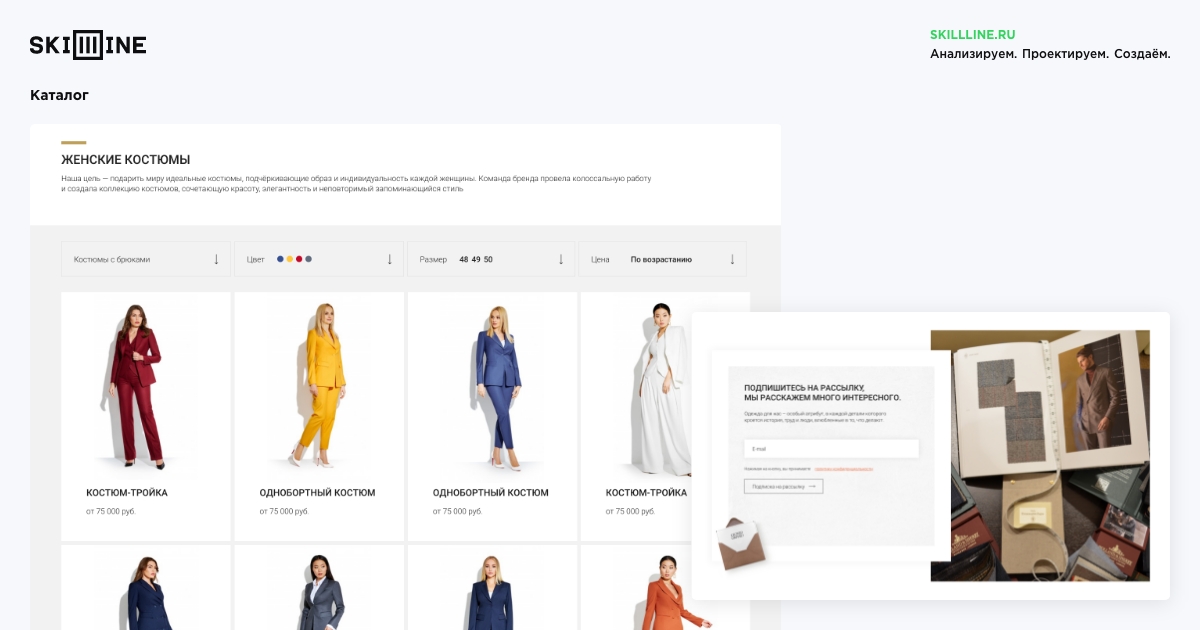Click price under the yellow suit

(x=284, y=512)
